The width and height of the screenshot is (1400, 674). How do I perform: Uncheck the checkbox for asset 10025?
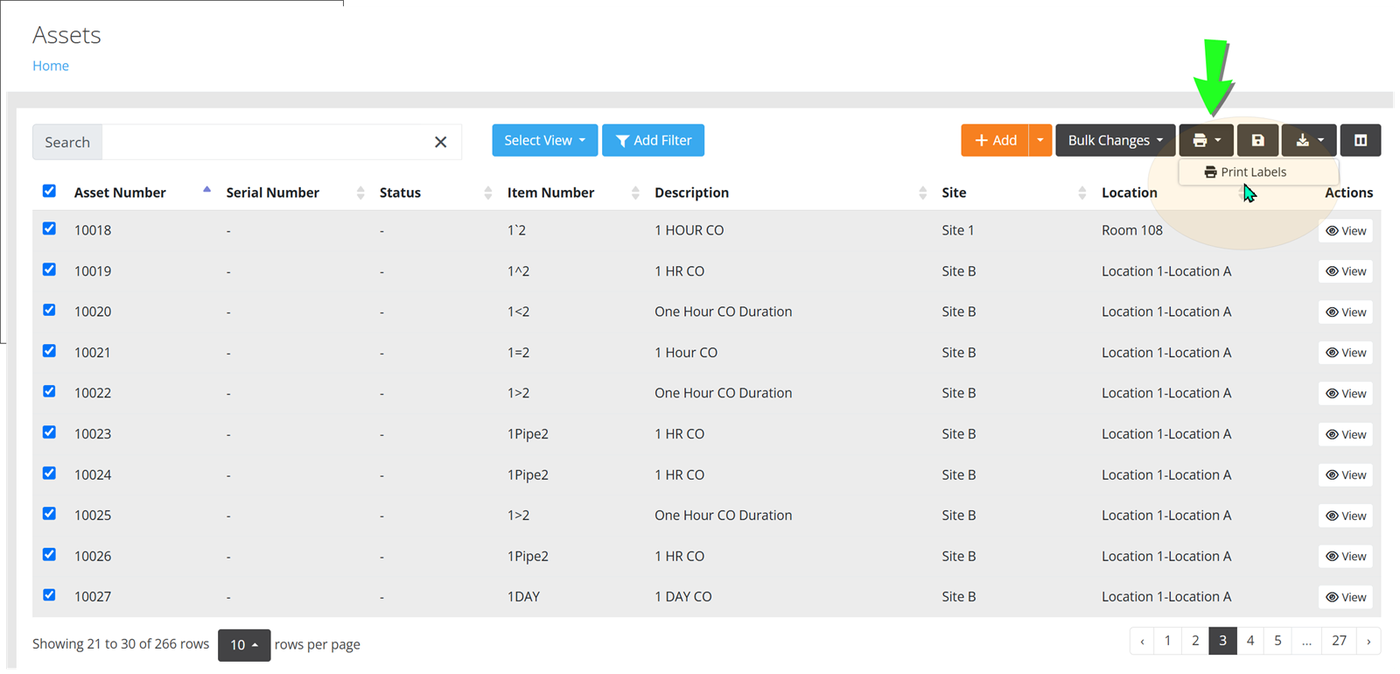(49, 514)
